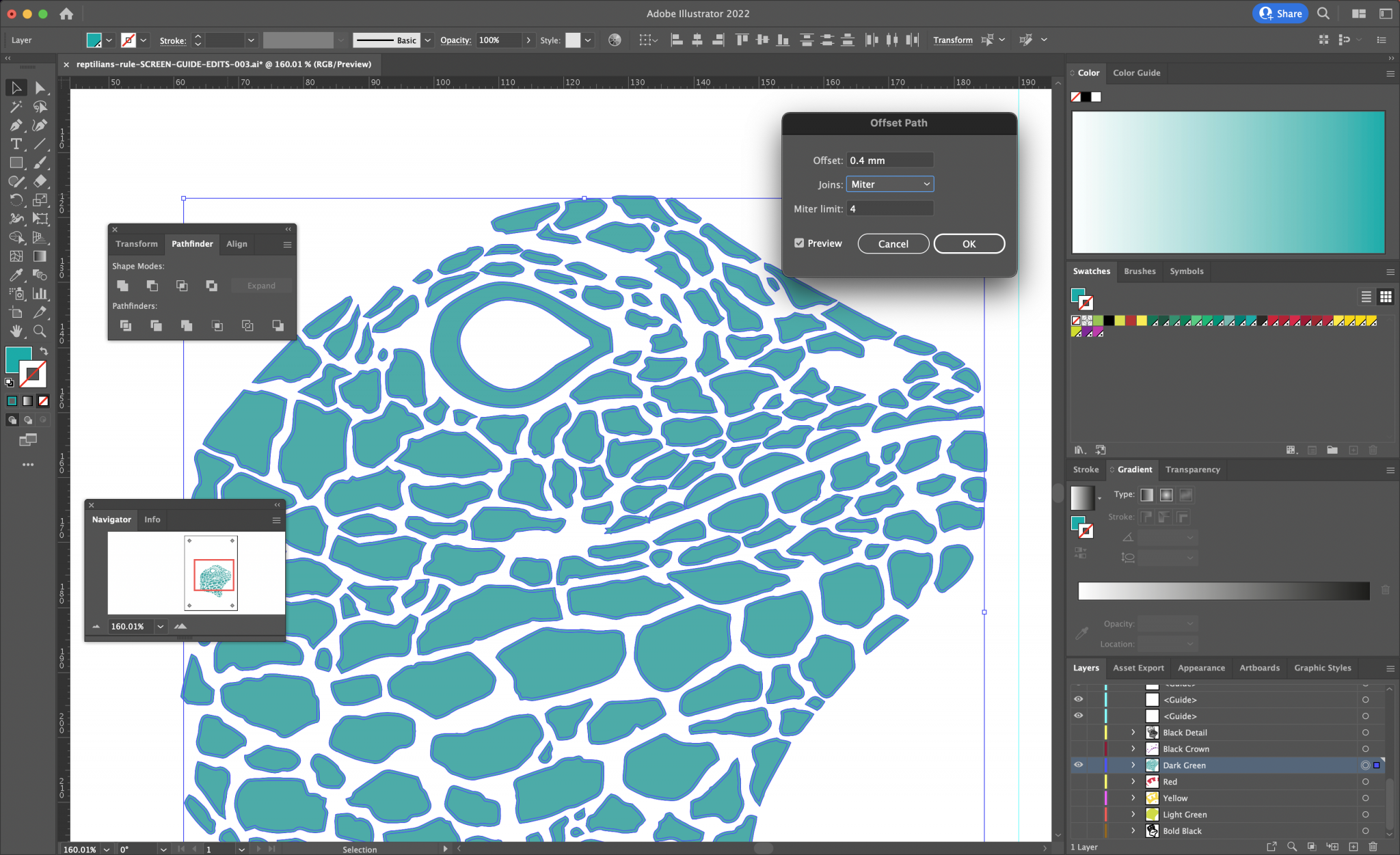Toggle visibility of first Guide layer row

pos(1079,699)
